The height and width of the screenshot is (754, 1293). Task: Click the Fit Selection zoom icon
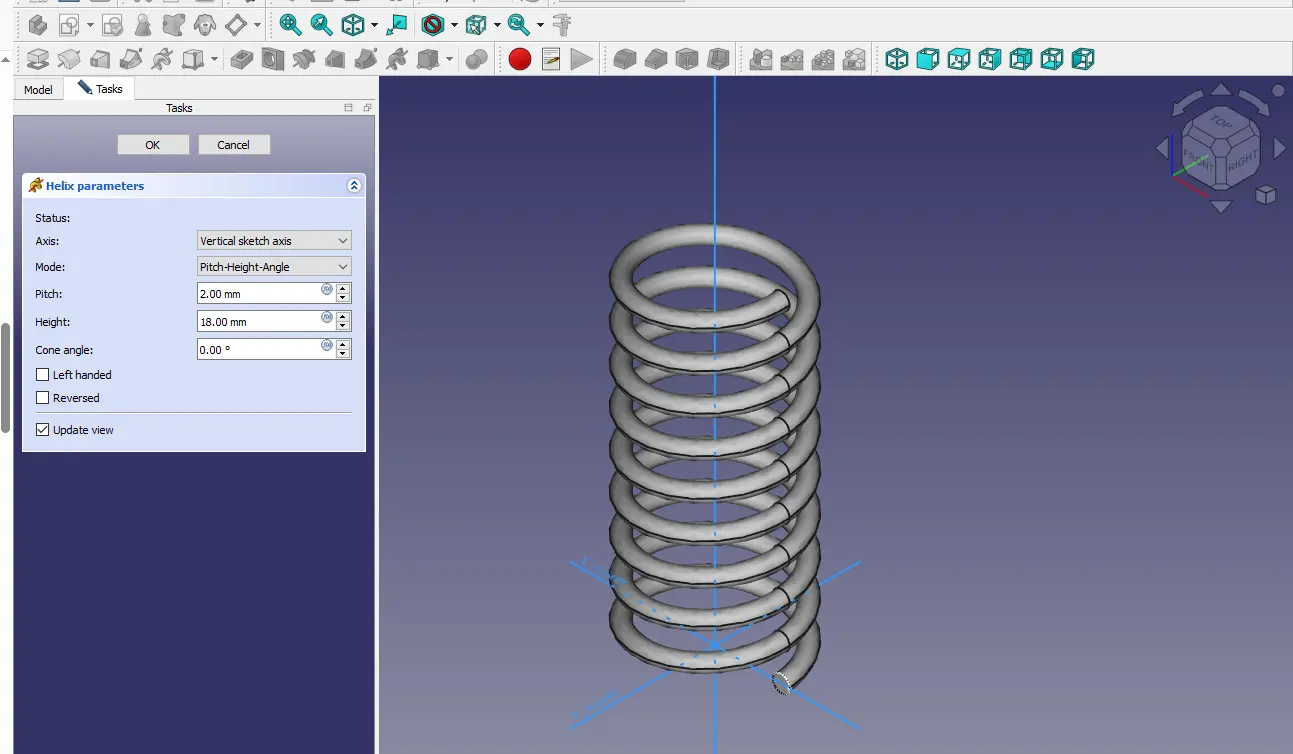coord(321,25)
